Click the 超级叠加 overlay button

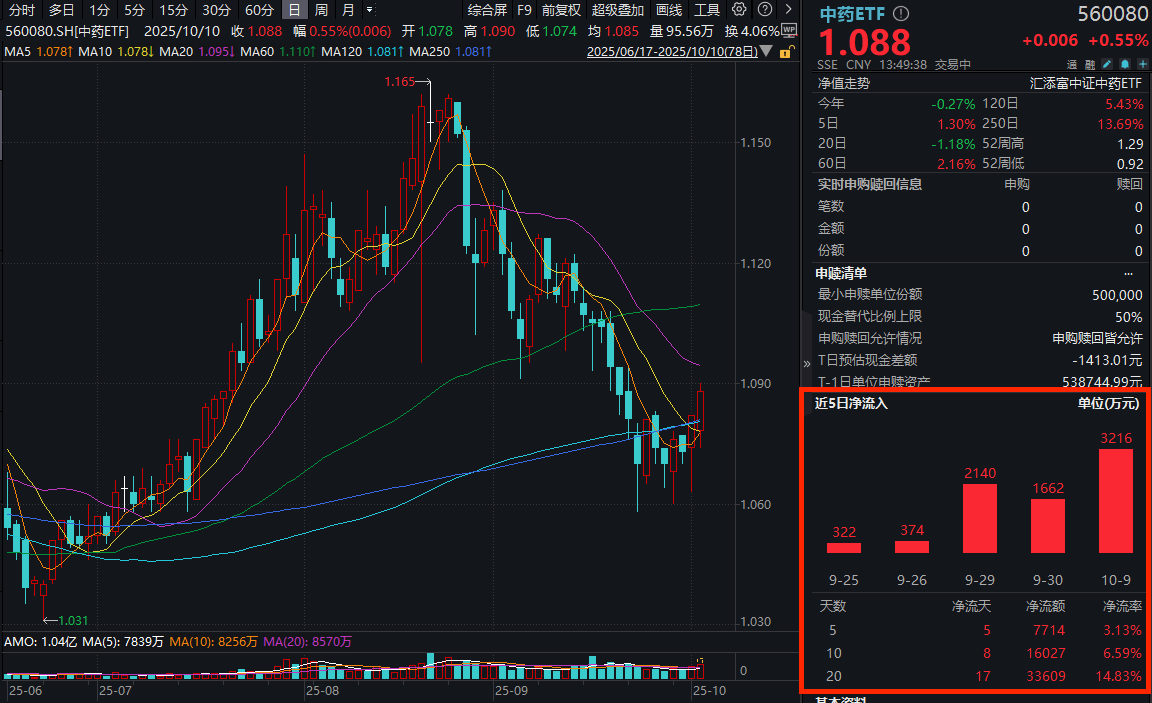coord(618,10)
